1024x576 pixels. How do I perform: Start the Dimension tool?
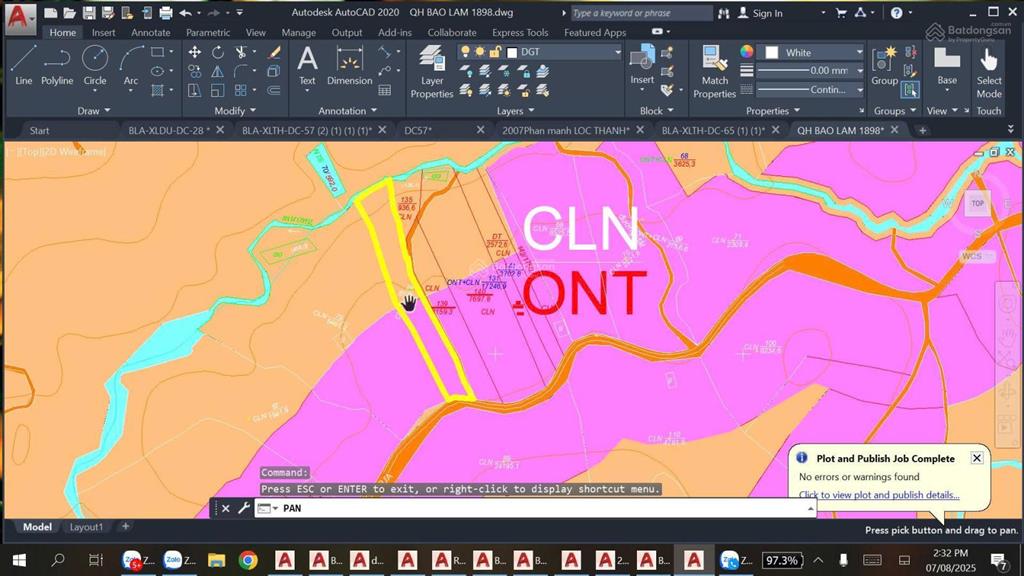(x=349, y=65)
